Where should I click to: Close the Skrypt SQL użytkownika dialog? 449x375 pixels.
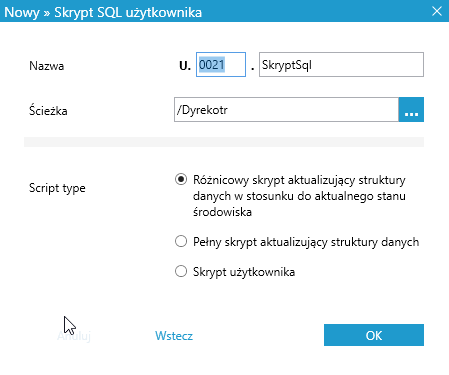click(x=437, y=11)
